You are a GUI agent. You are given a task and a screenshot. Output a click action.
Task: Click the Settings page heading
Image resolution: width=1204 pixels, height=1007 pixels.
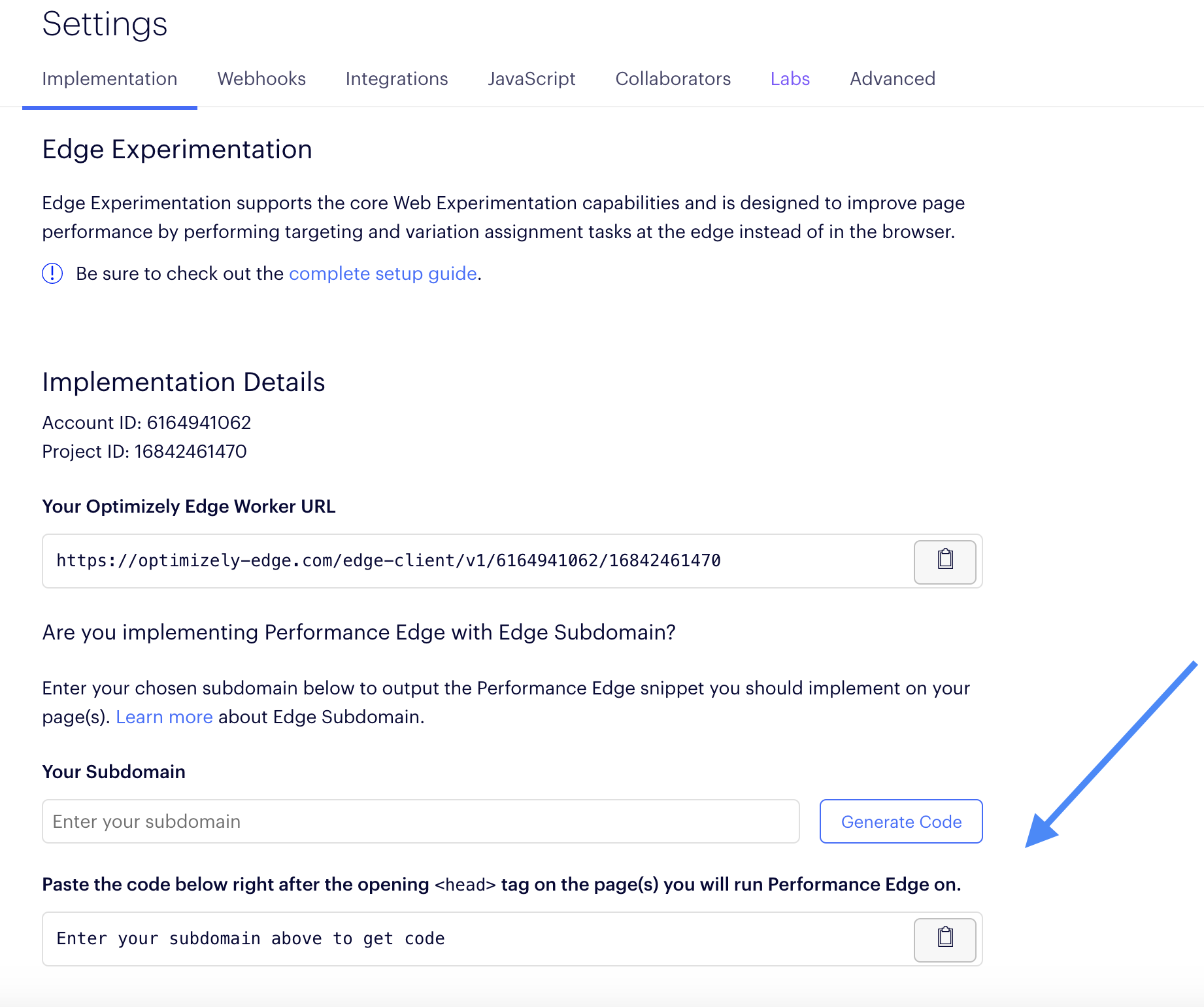point(105,24)
